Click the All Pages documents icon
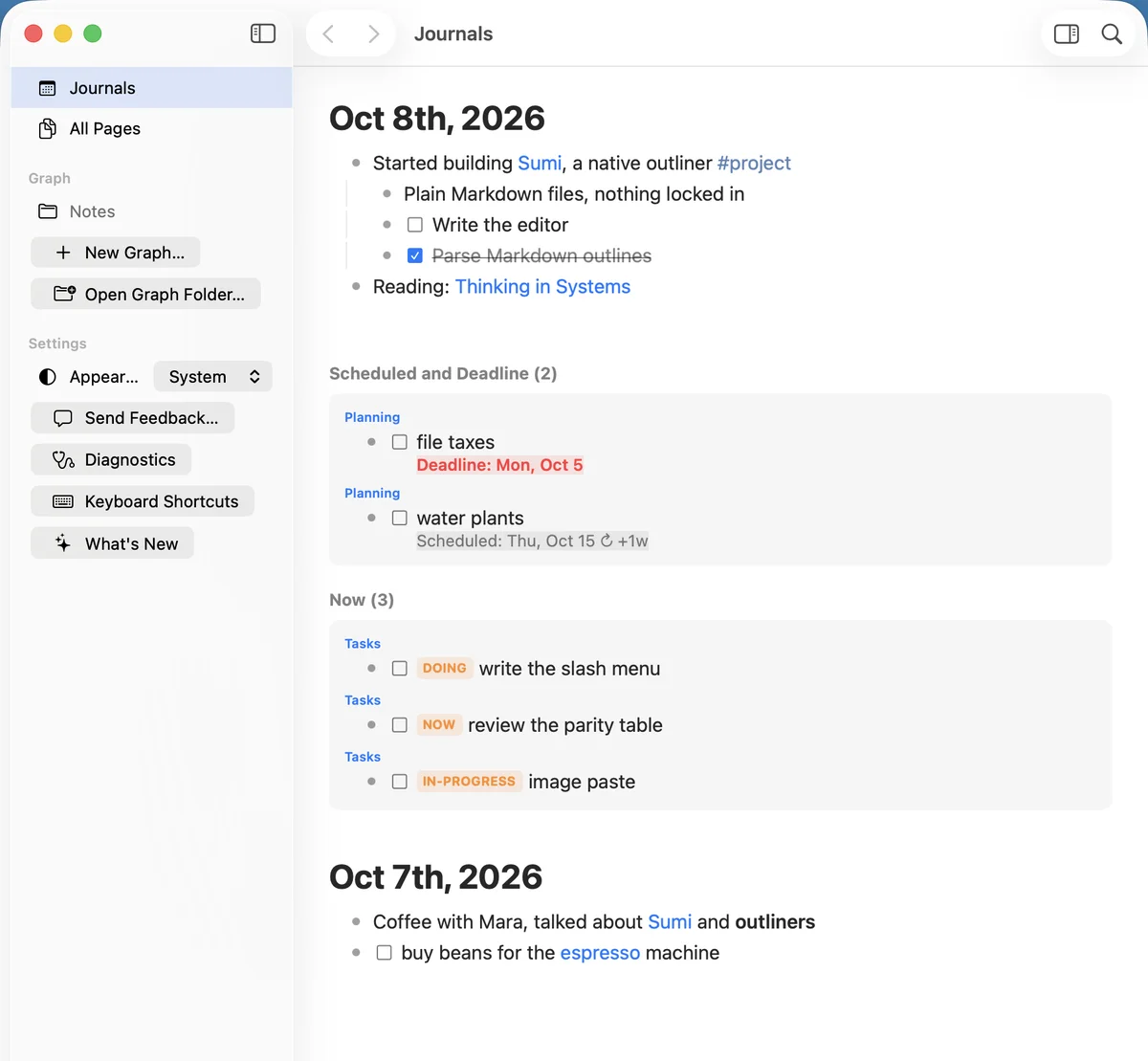The image size is (1148, 1061). pos(47,129)
